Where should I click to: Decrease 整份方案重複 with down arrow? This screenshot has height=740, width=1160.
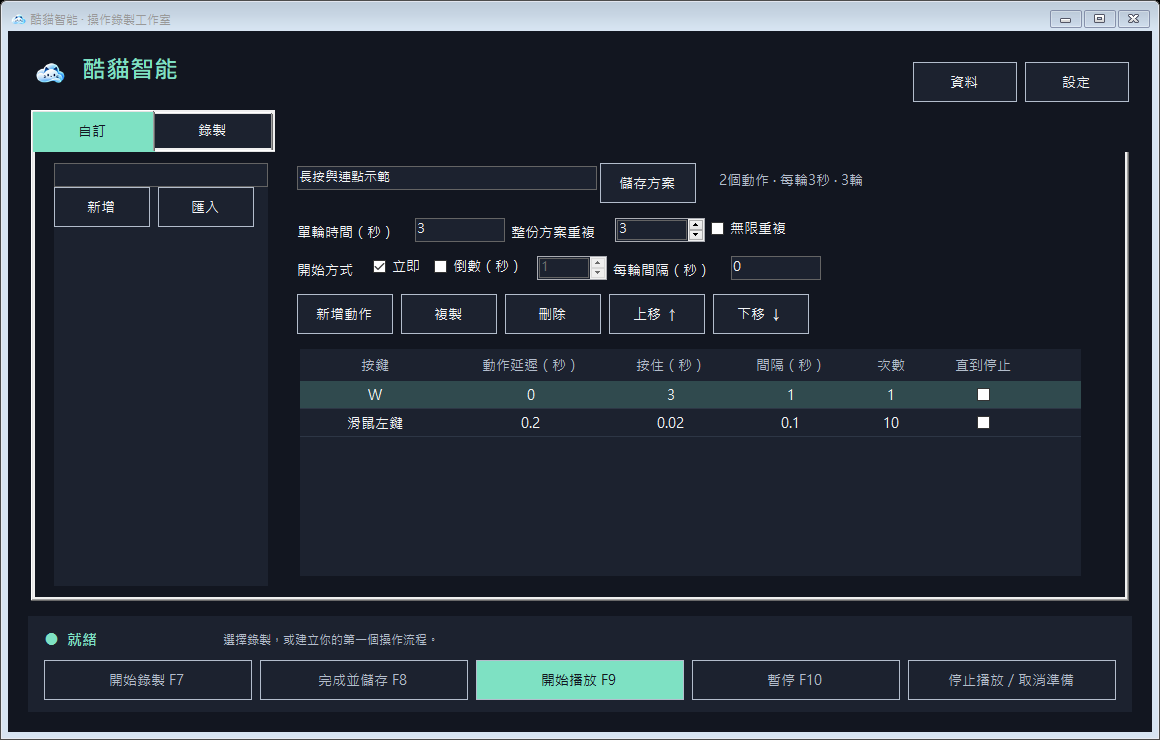click(x=695, y=235)
